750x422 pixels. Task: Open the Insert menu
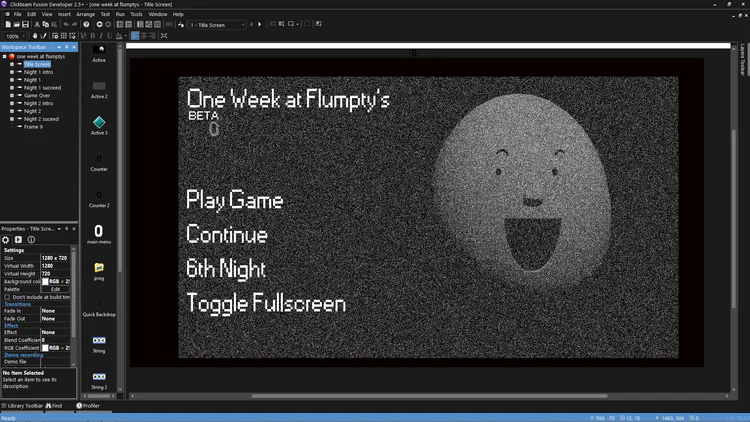(x=64, y=14)
